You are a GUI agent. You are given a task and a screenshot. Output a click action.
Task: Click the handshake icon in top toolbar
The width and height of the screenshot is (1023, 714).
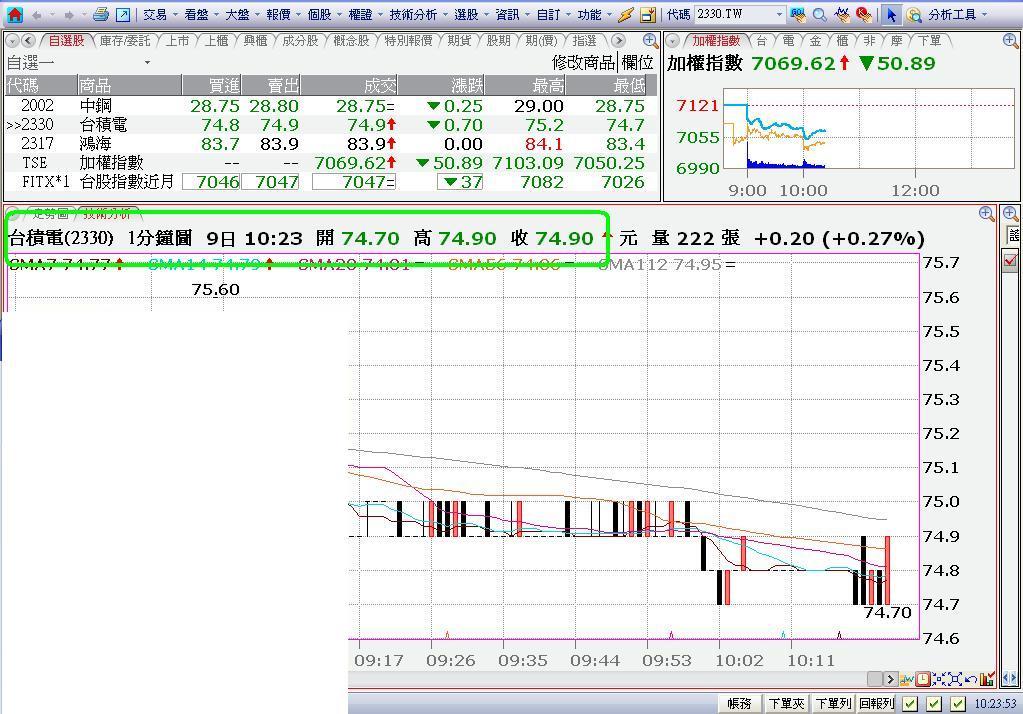click(842, 14)
